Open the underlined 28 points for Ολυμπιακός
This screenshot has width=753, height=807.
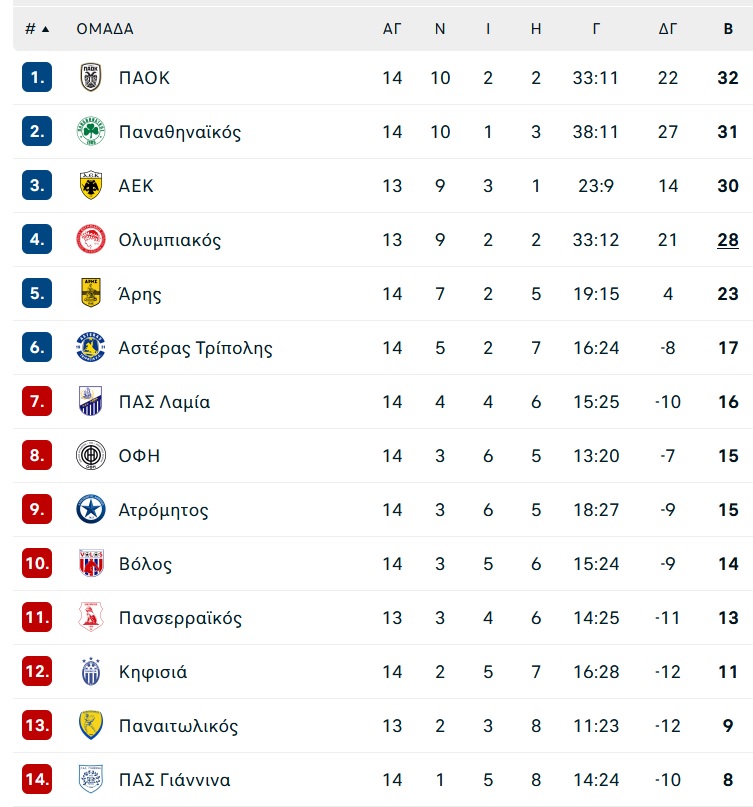(x=728, y=240)
